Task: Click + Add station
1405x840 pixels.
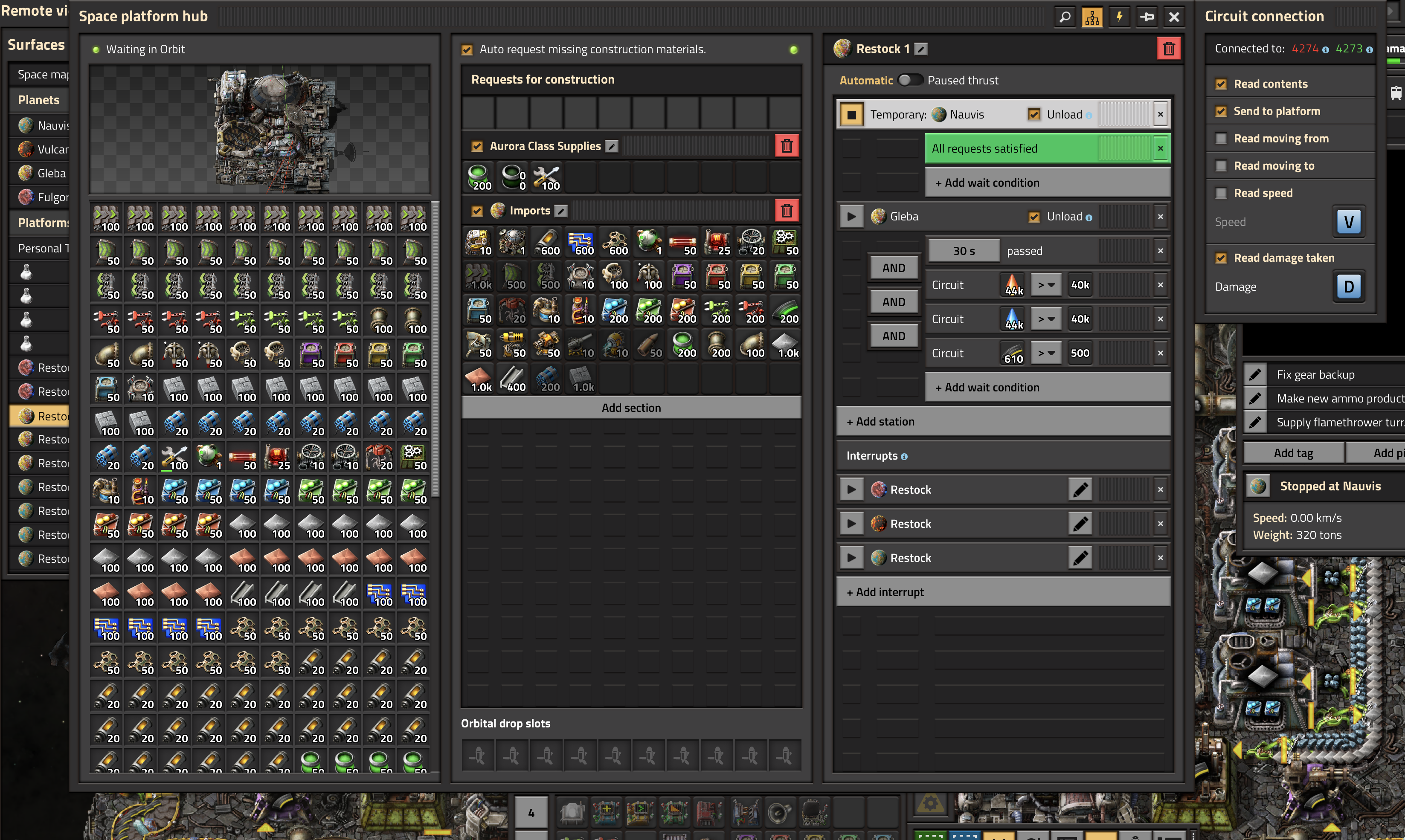Action: click(x=1003, y=422)
